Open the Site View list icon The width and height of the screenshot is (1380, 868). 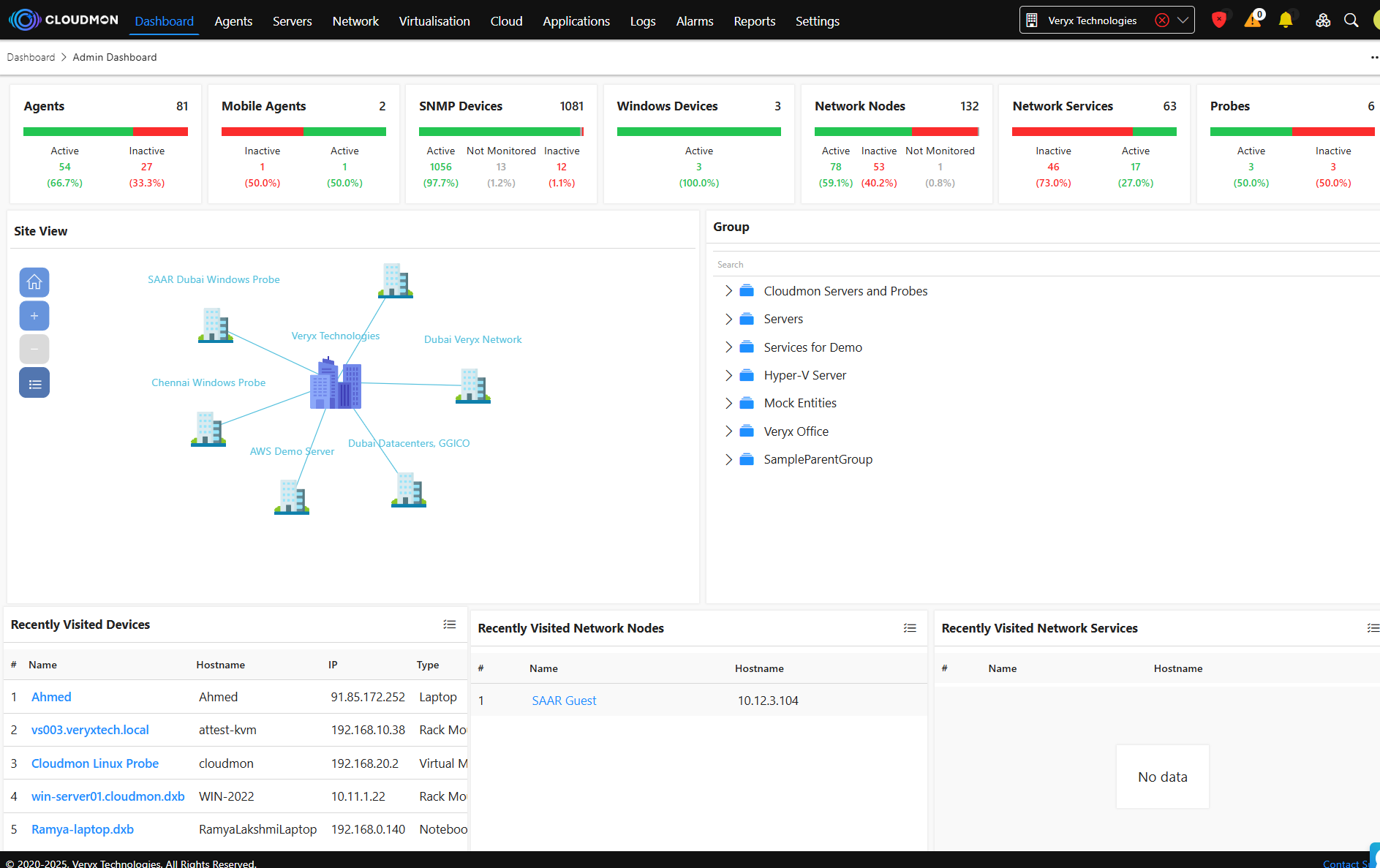[34, 383]
